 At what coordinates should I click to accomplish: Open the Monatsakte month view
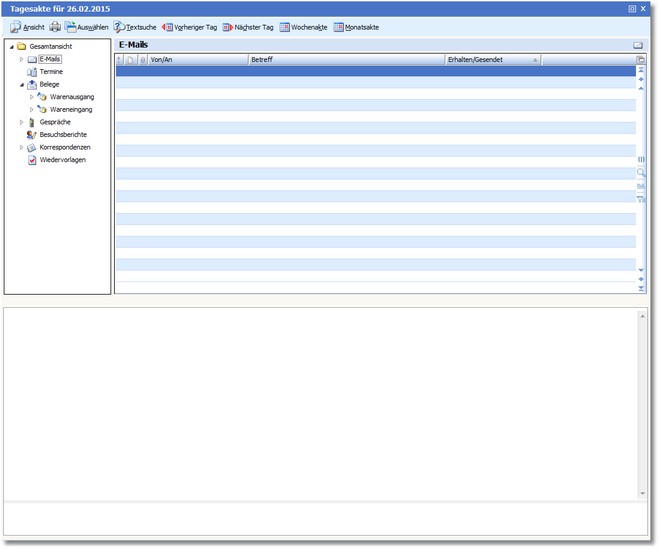pos(356,27)
